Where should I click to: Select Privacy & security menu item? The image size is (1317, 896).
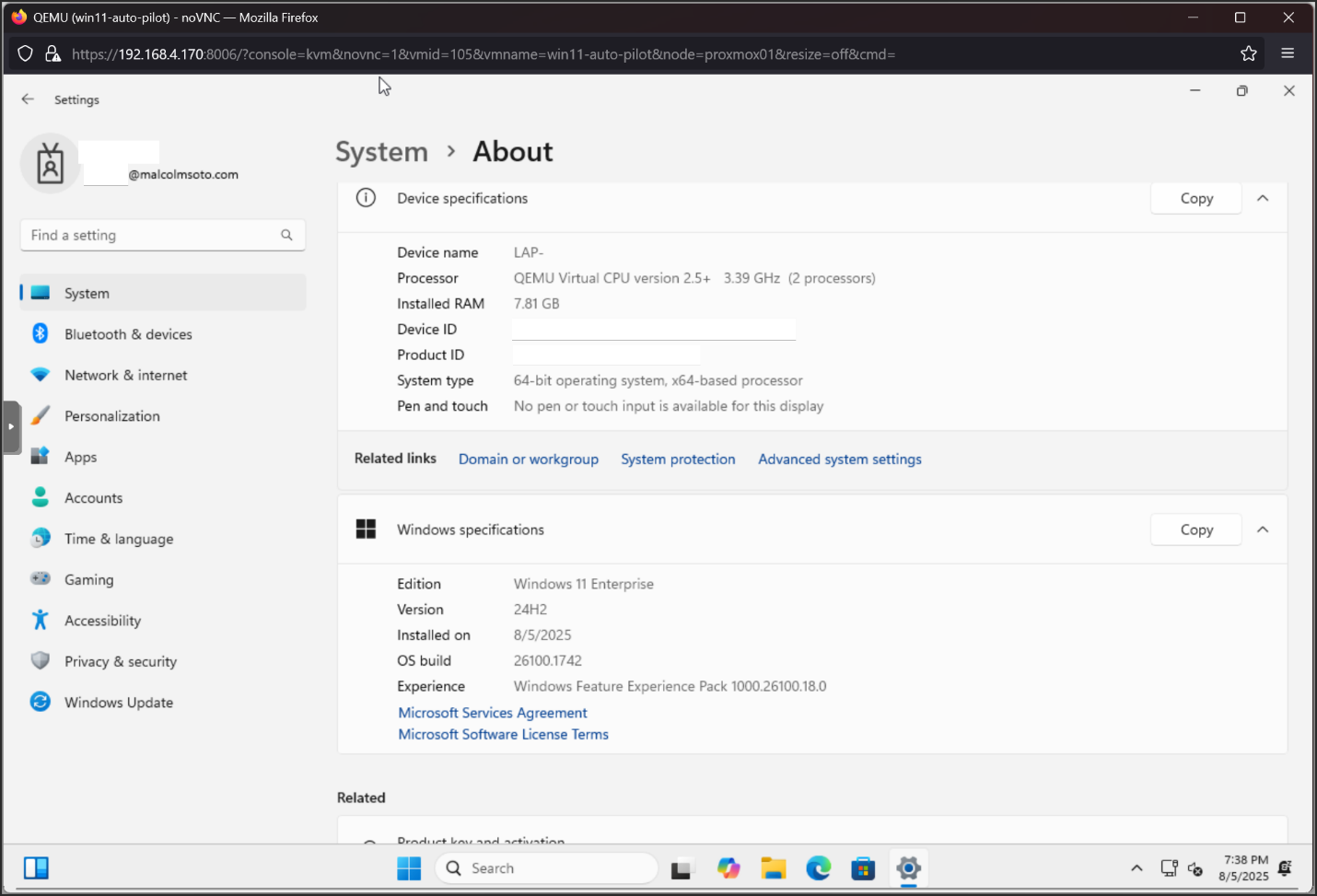pos(120,662)
